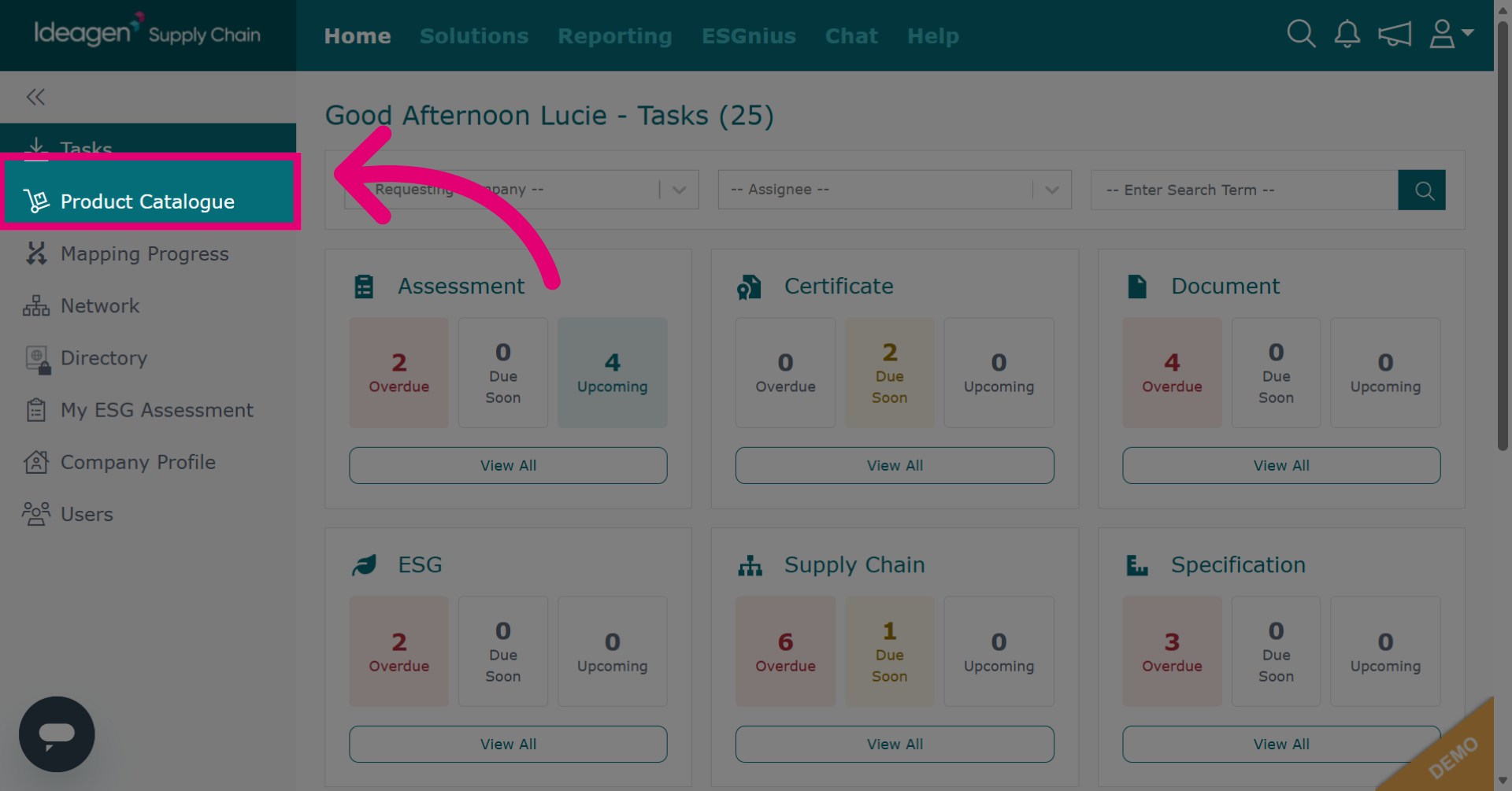Click the ESG leaf icon
The width and height of the screenshot is (1512, 791).
pyautogui.click(x=364, y=565)
